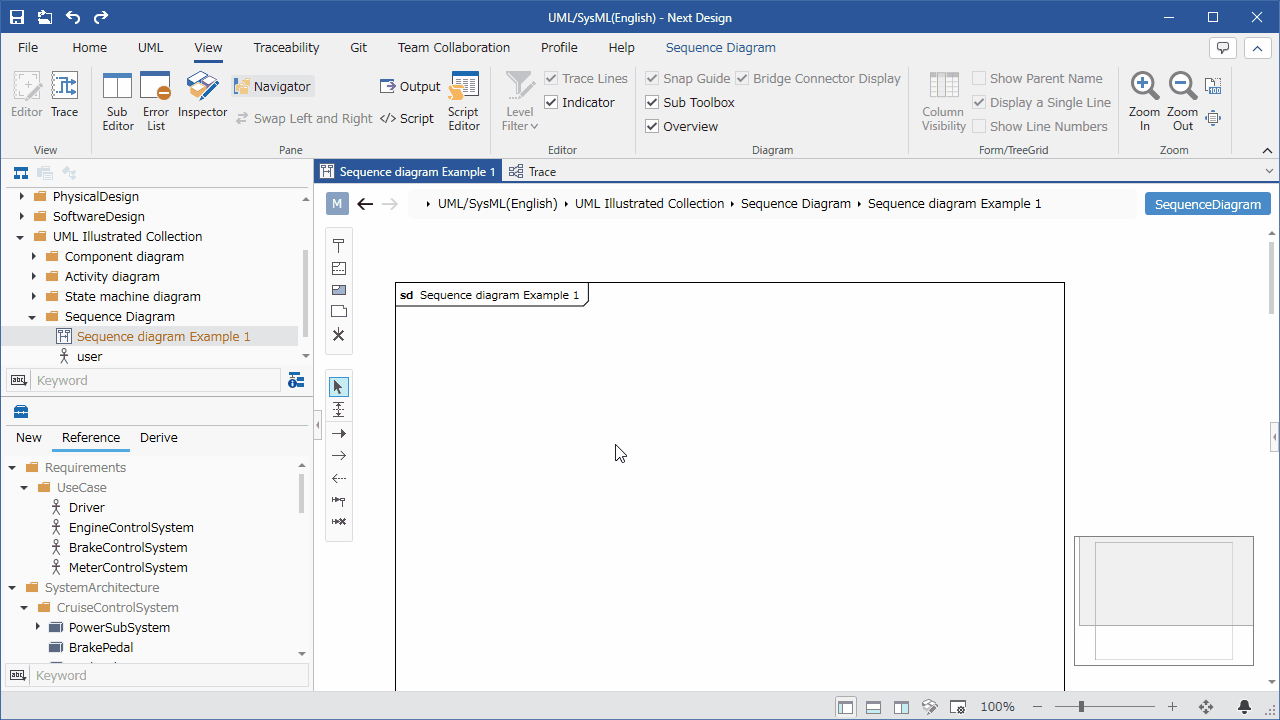Image resolution: width=1280 pixels, height=720 pixels.
Task: Click the Save icon in title bar
Action: pos(18,17)
